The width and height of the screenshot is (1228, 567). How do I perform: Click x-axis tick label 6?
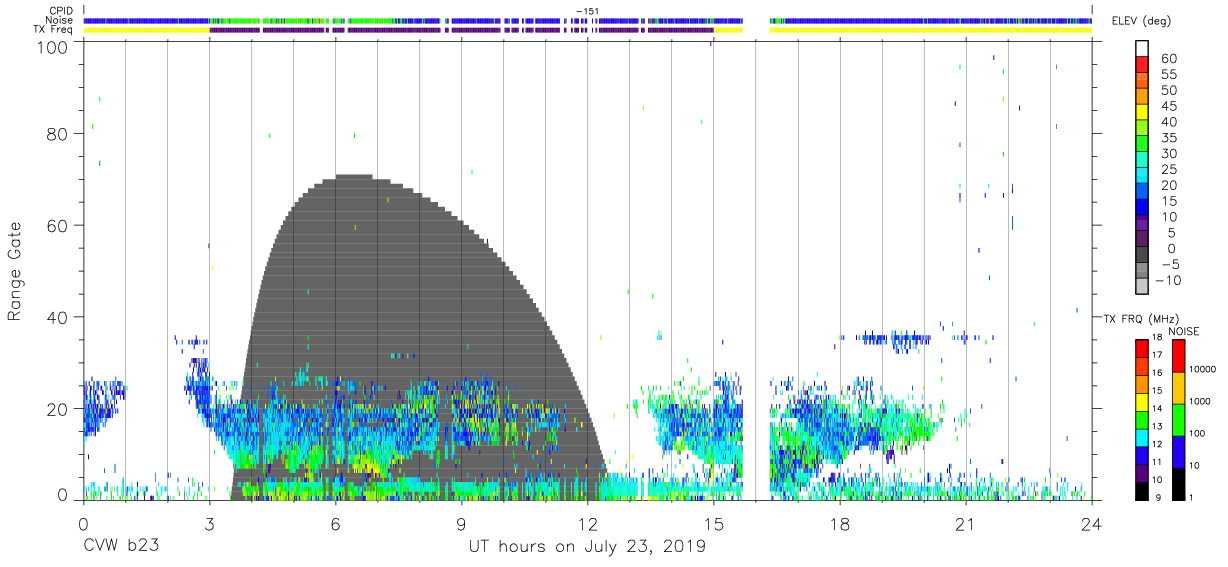click(x=335, y=523)
